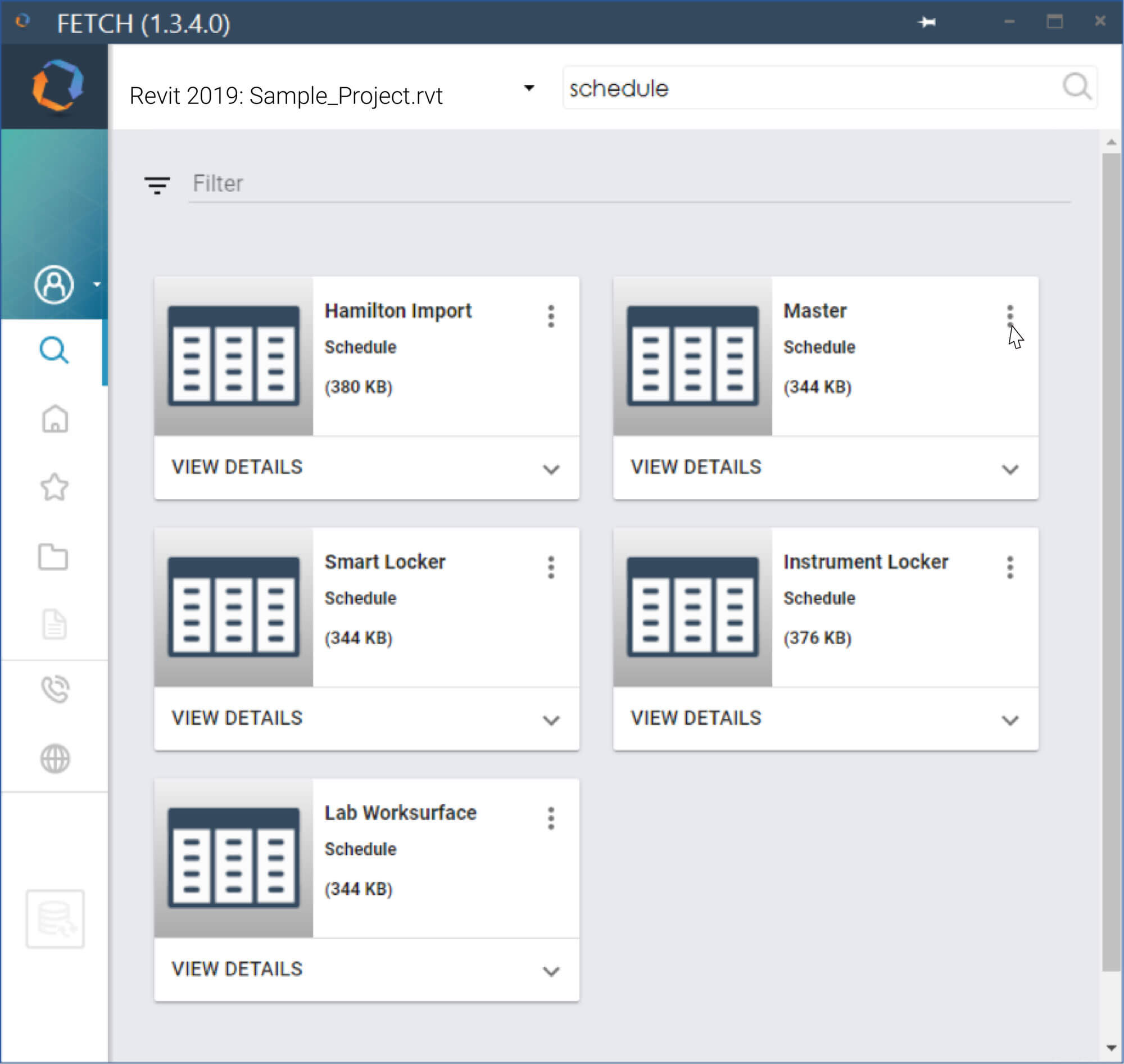
Task: Expand Master details chevron
Action: (x=1010, y=469)
